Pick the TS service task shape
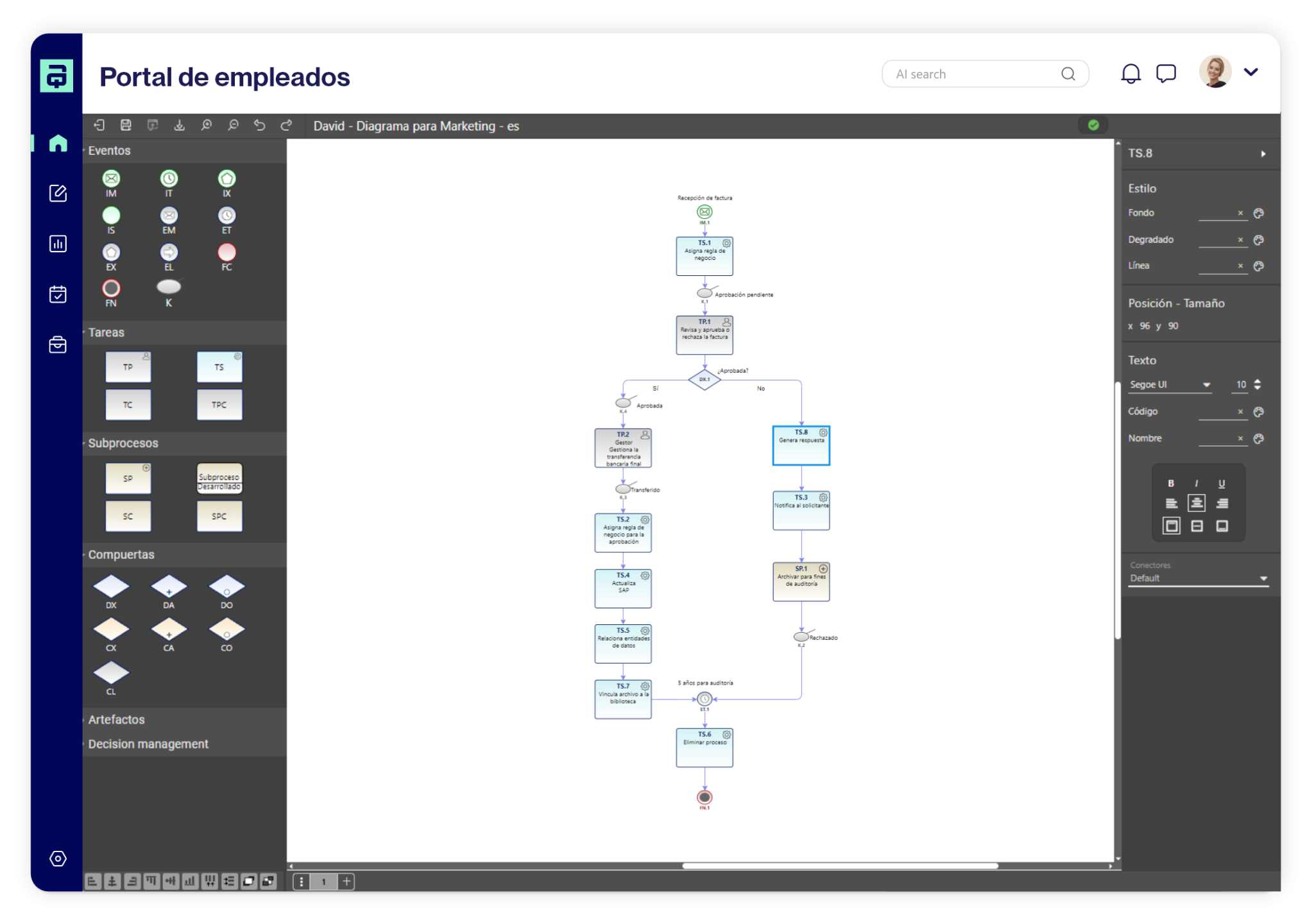Screen dimensions: 1314x924 click(x=219, y=366)
